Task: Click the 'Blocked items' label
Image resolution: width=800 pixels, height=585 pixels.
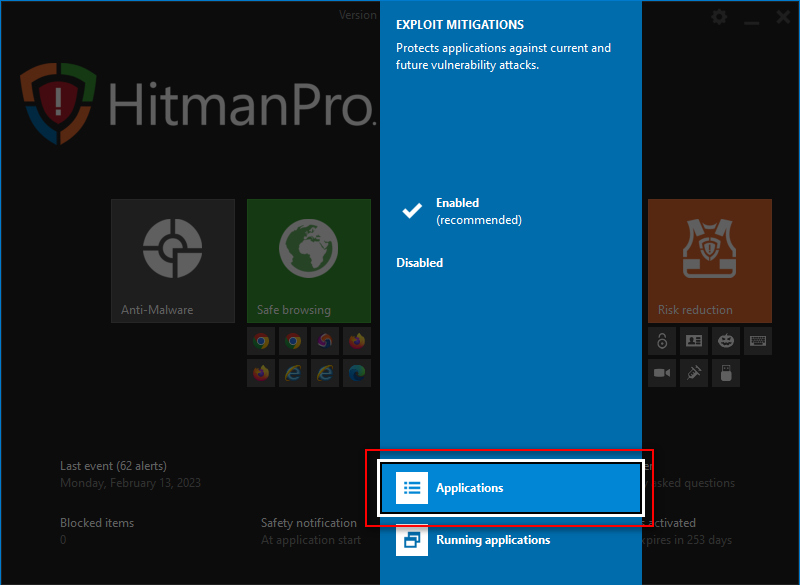Action: tap(97, 523)
